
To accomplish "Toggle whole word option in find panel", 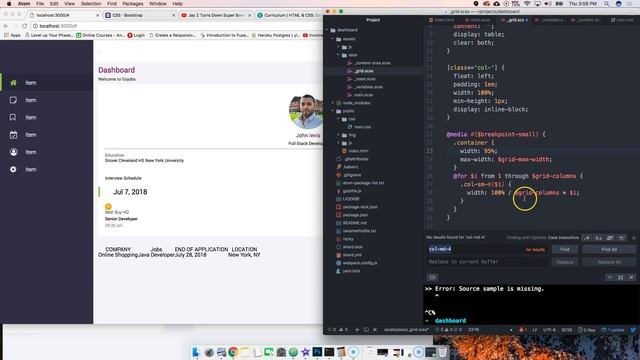I will (x=622, y=238).
